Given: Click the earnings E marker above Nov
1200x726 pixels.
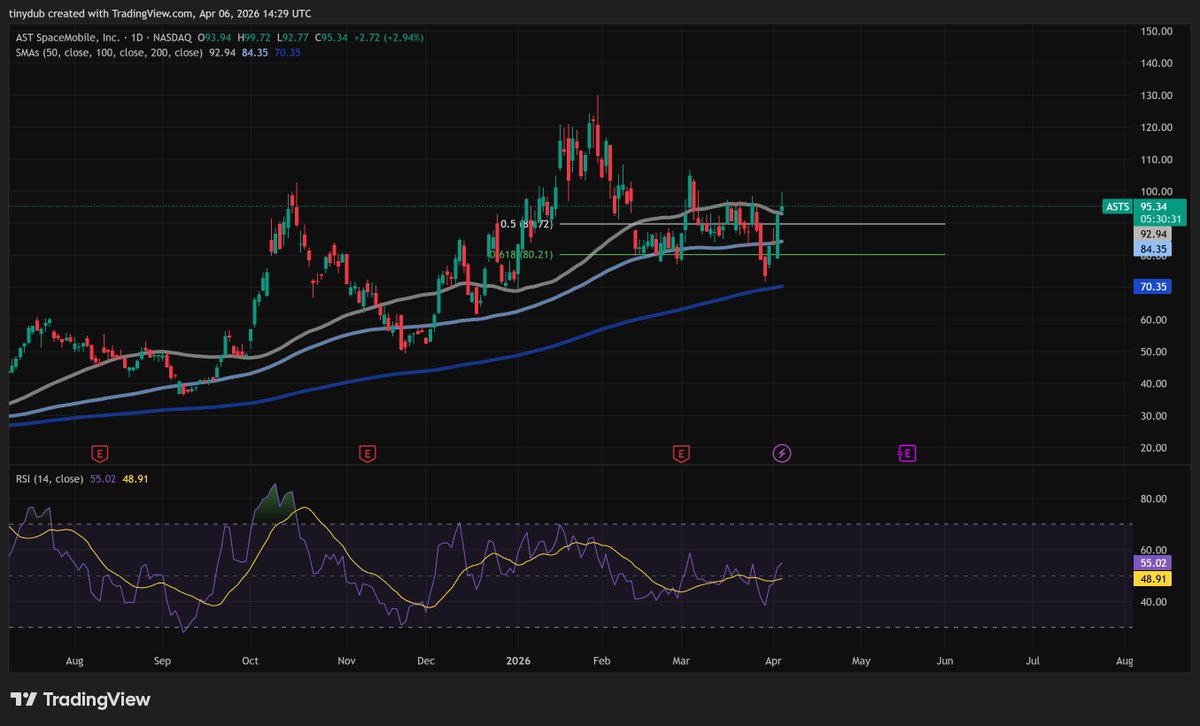Looking at the screenshot, I should [x=367, y=454].
